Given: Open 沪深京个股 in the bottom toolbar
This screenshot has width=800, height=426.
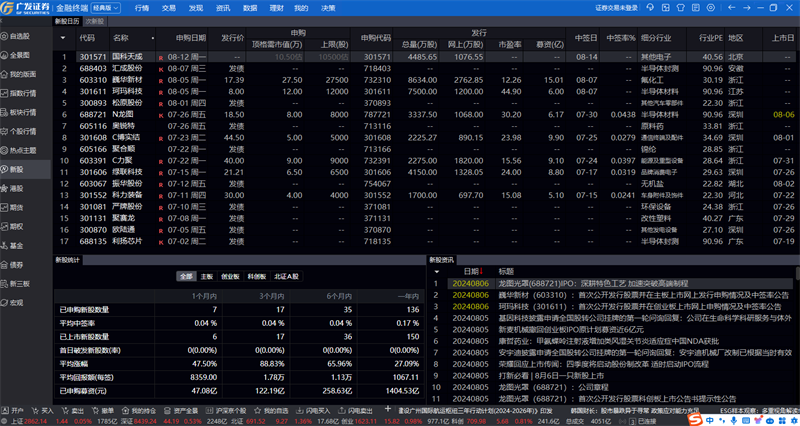Looking at the screenshot, I should click(x=228, y=410).
